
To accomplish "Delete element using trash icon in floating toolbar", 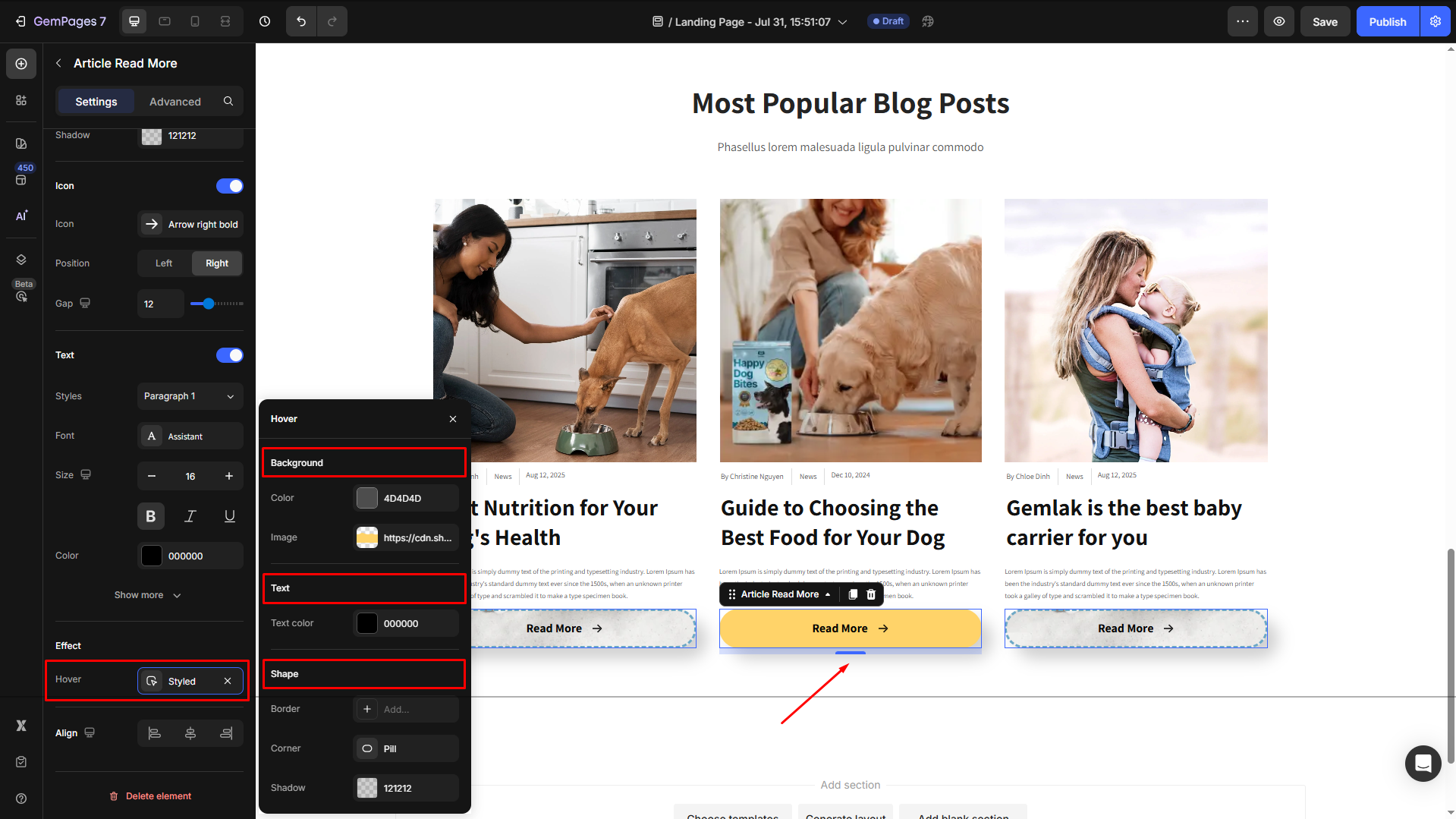I will point(871,594).
